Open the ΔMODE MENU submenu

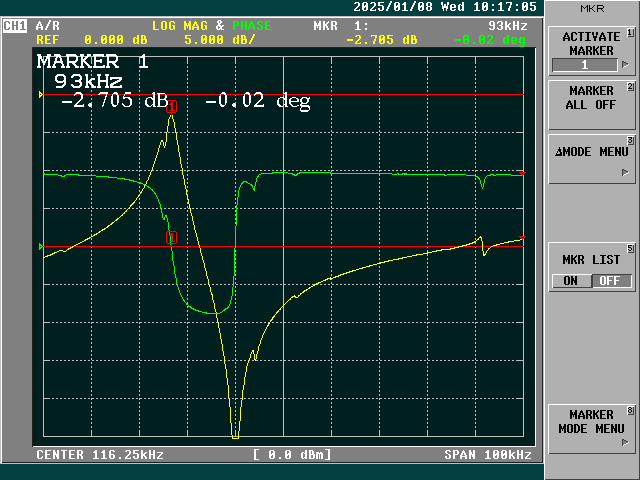pyautogui.click(x=591, y=152)
